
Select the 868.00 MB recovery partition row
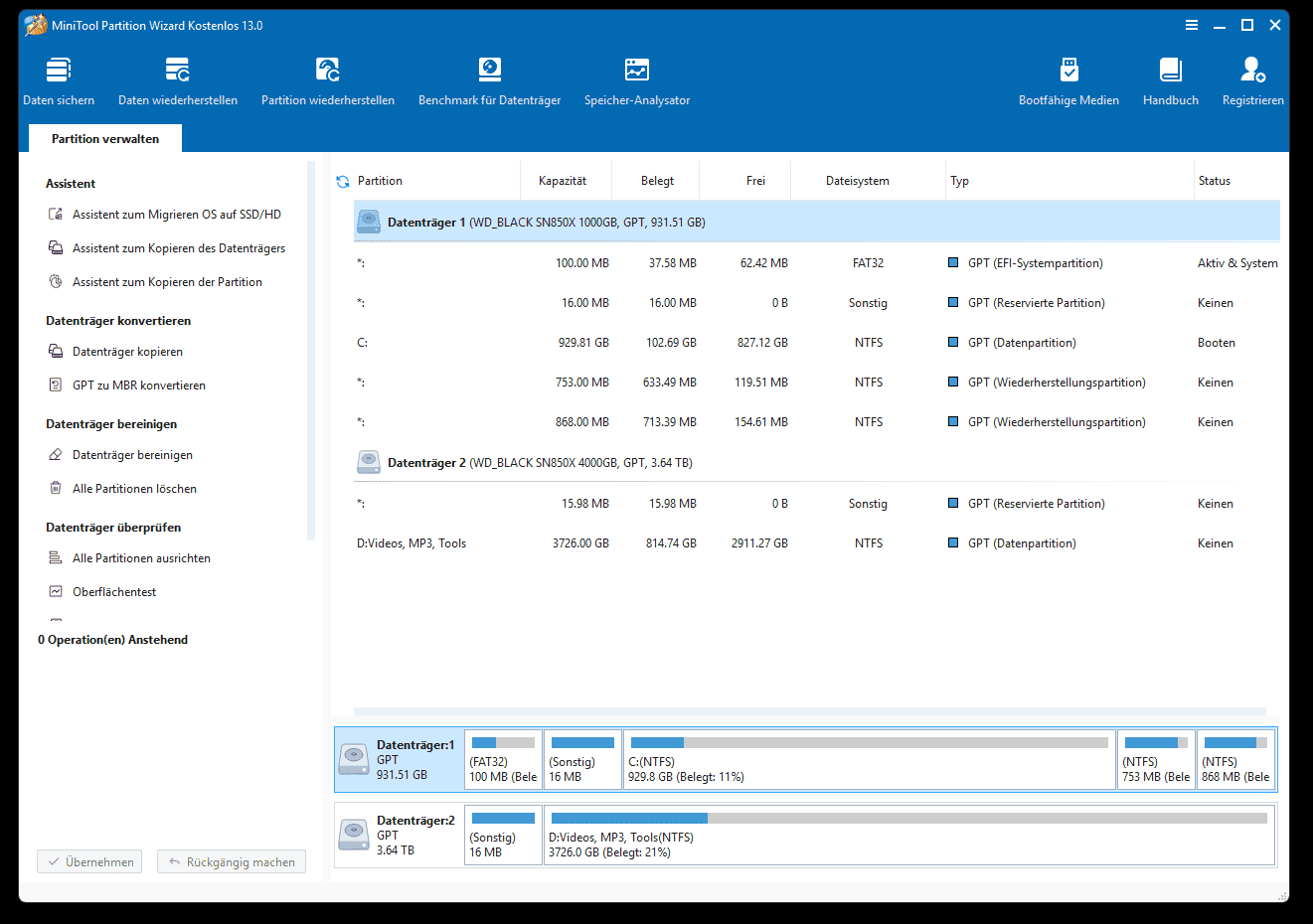pyautogui.click(x=817, y=422)
